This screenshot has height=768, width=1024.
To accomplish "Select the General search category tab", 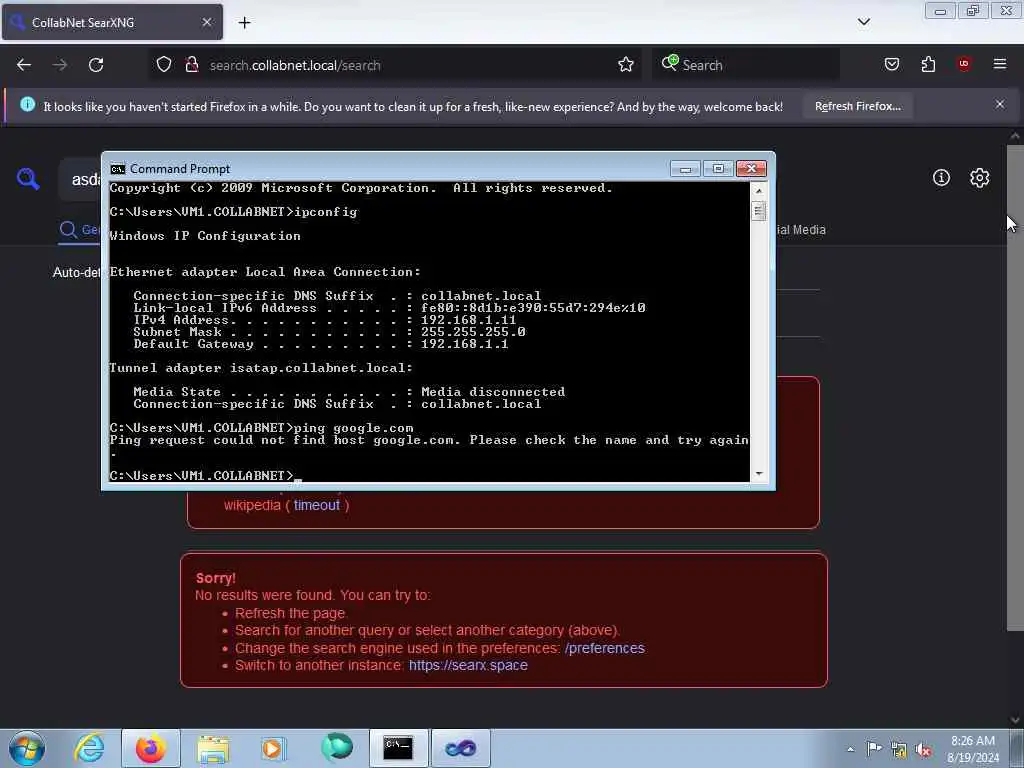I will pos(80,230).
